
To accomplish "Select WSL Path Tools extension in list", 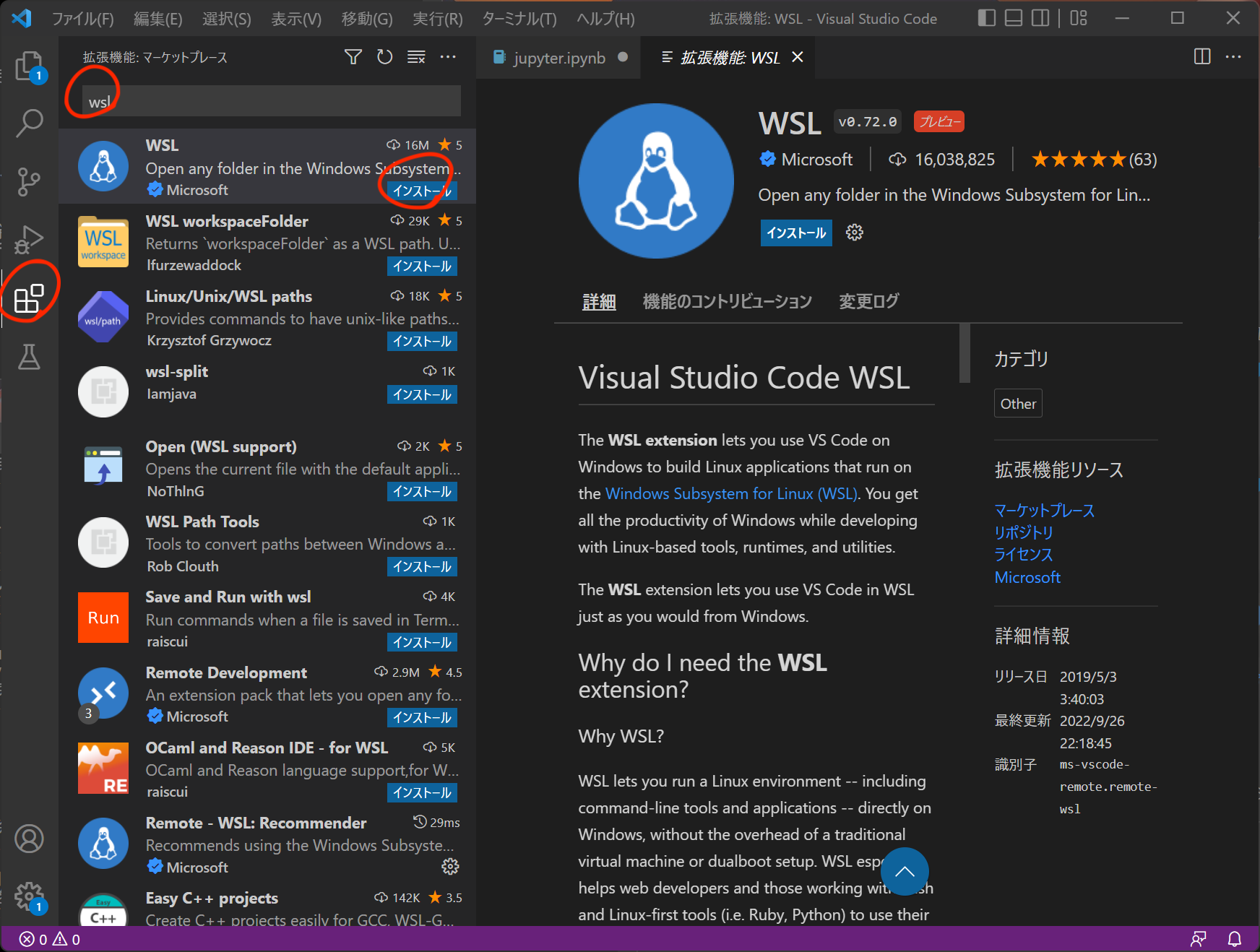I will click(x=267, y=543).
